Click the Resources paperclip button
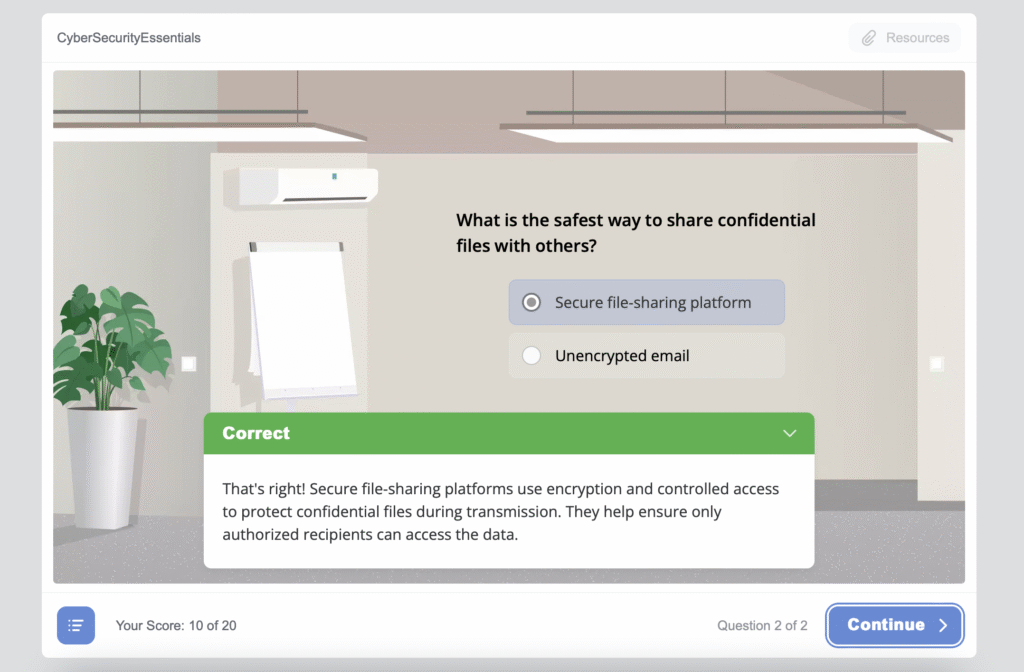The image size is (1024, 672). tap(904, 38)
